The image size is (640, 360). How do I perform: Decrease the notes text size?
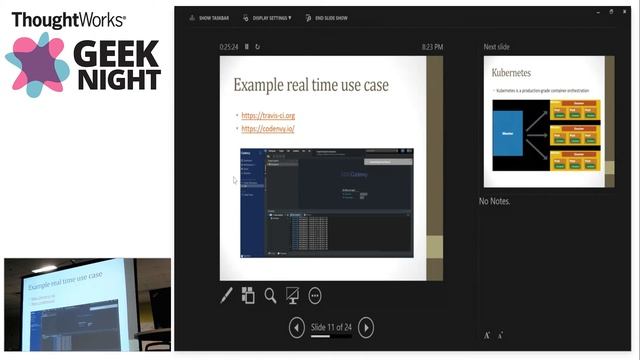tap(500, 336)
